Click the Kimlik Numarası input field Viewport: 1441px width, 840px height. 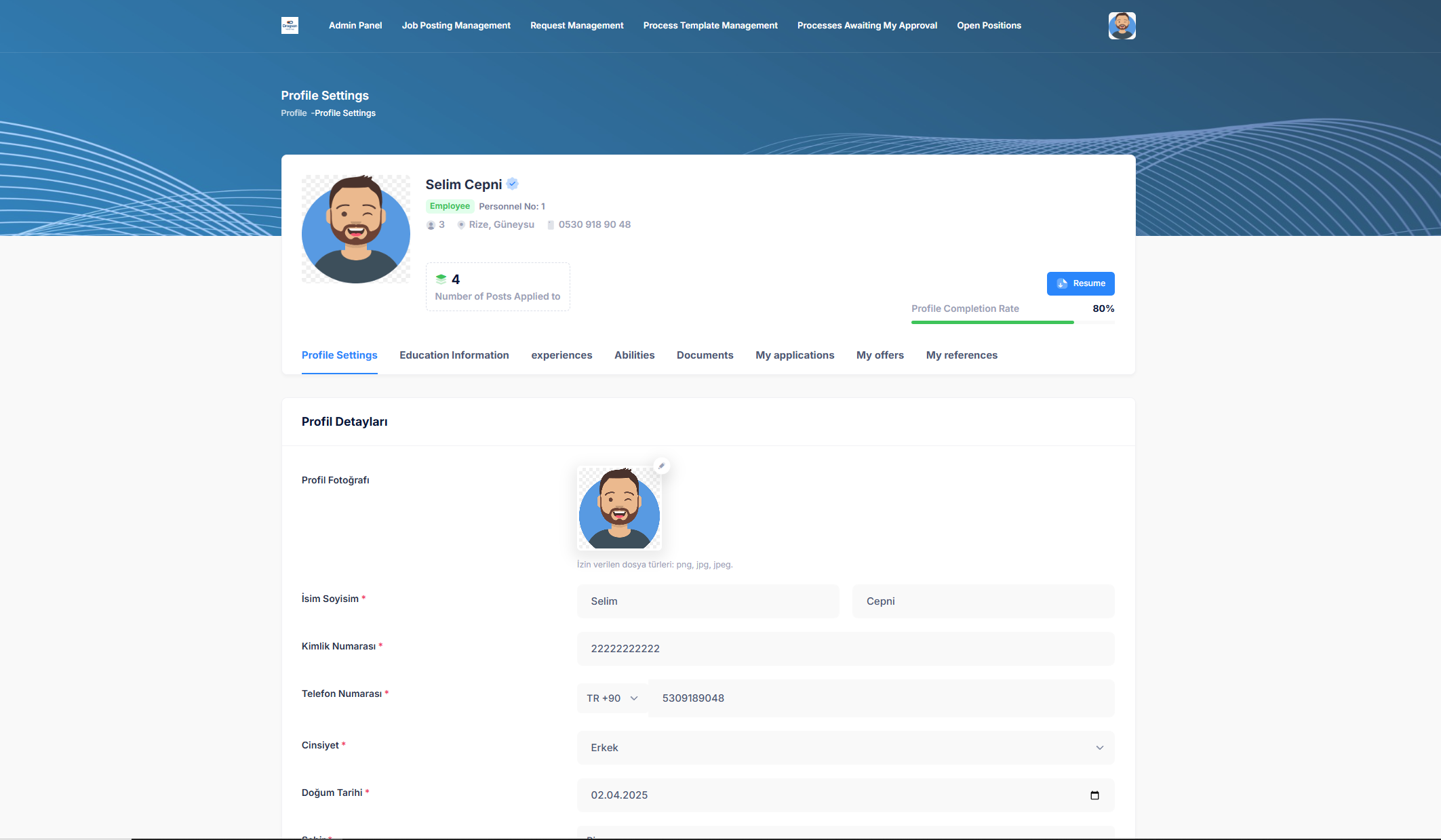point(845,649)
